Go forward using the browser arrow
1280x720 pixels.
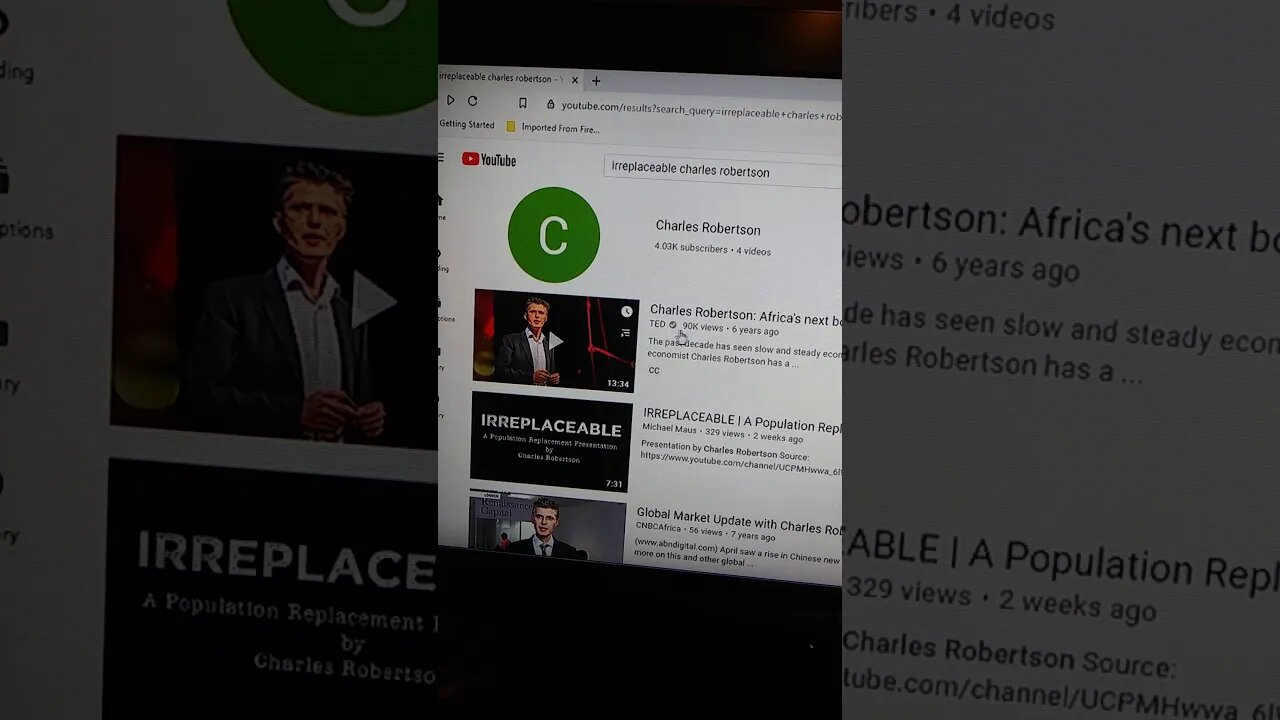click(450, 100)
